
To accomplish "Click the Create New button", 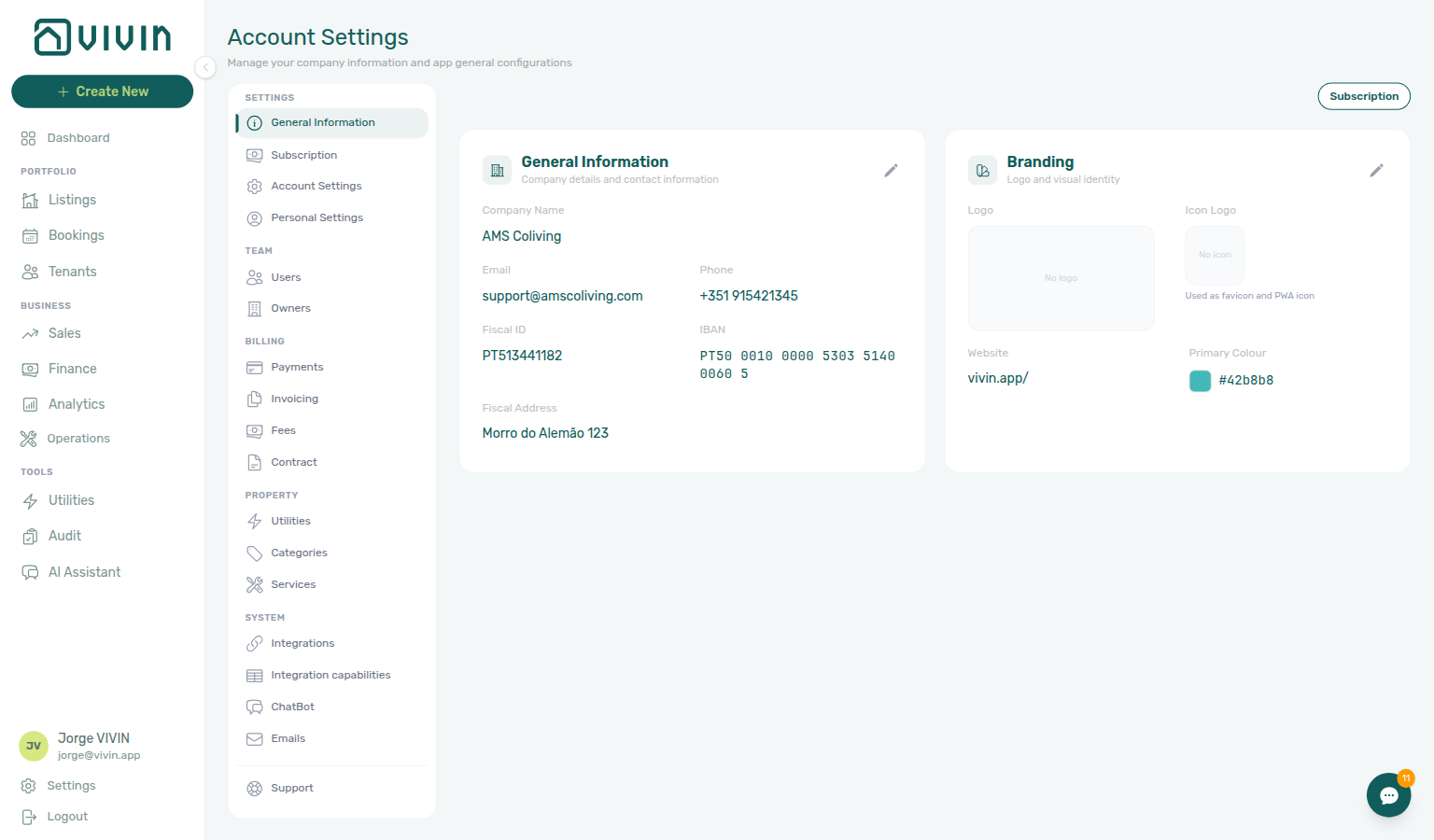I will (102, 91).
